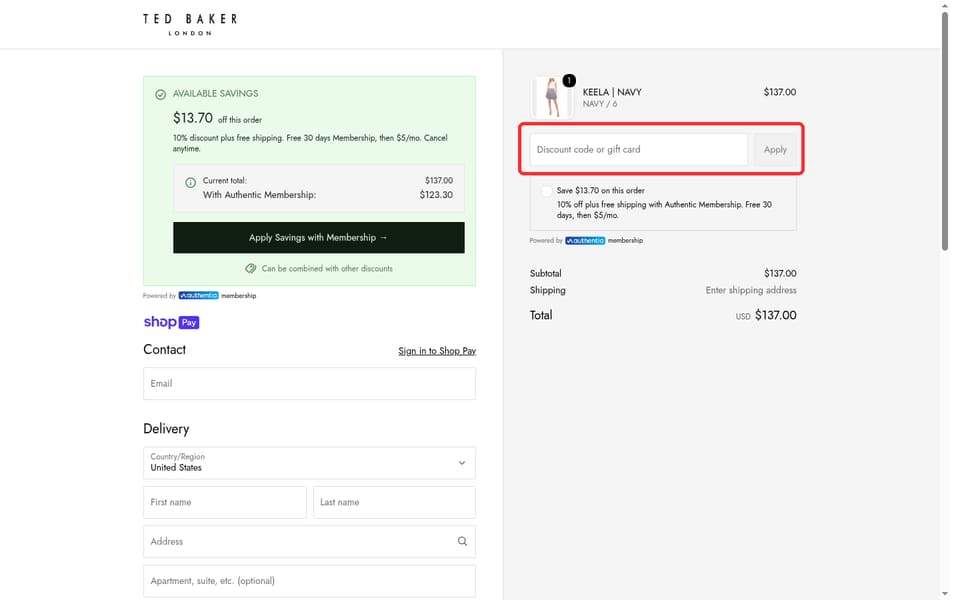Click the Apartment, suite, etc. field
The image size is (960, 600).
[x=309, y=580]
